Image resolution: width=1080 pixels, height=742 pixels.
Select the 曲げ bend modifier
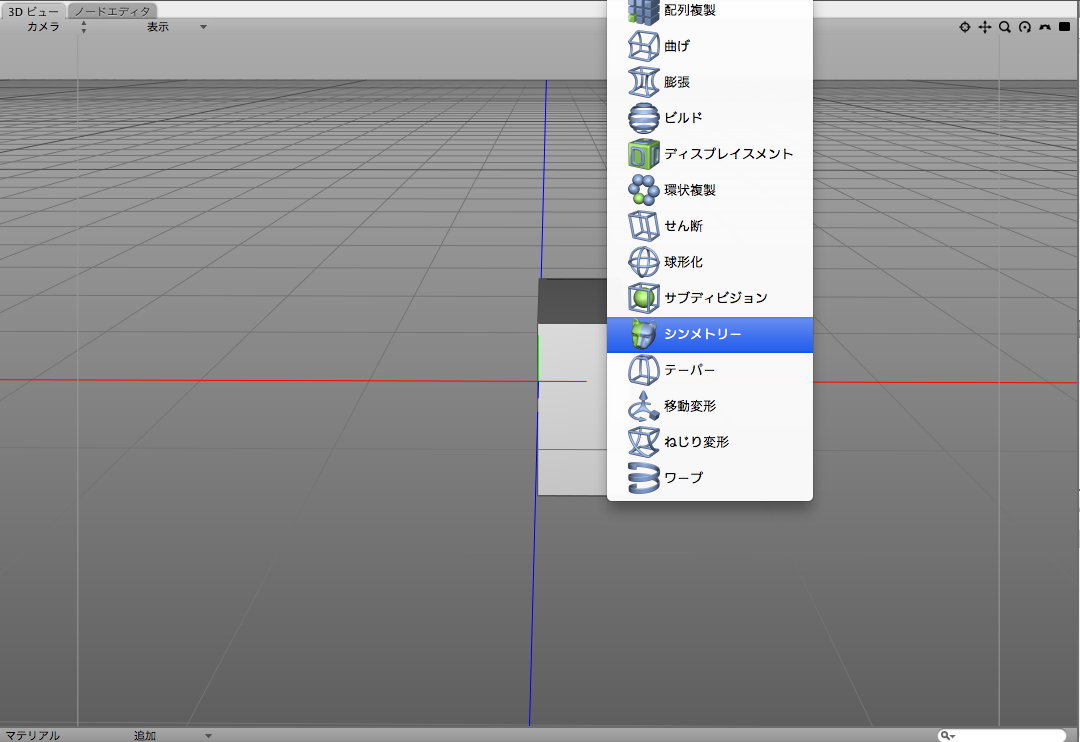[x=709, y=46]
